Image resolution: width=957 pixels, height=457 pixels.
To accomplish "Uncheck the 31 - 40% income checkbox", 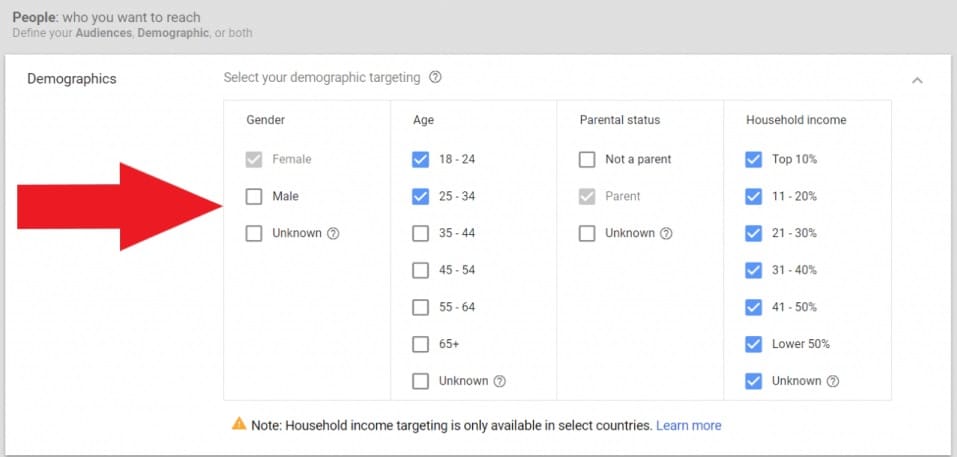I will coord(754,270).
